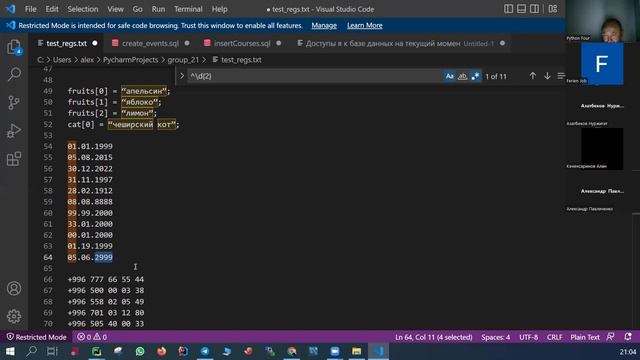This screenshot has width=640, height=360.
Task: Open the Run menu
Action: click(158, 9)
